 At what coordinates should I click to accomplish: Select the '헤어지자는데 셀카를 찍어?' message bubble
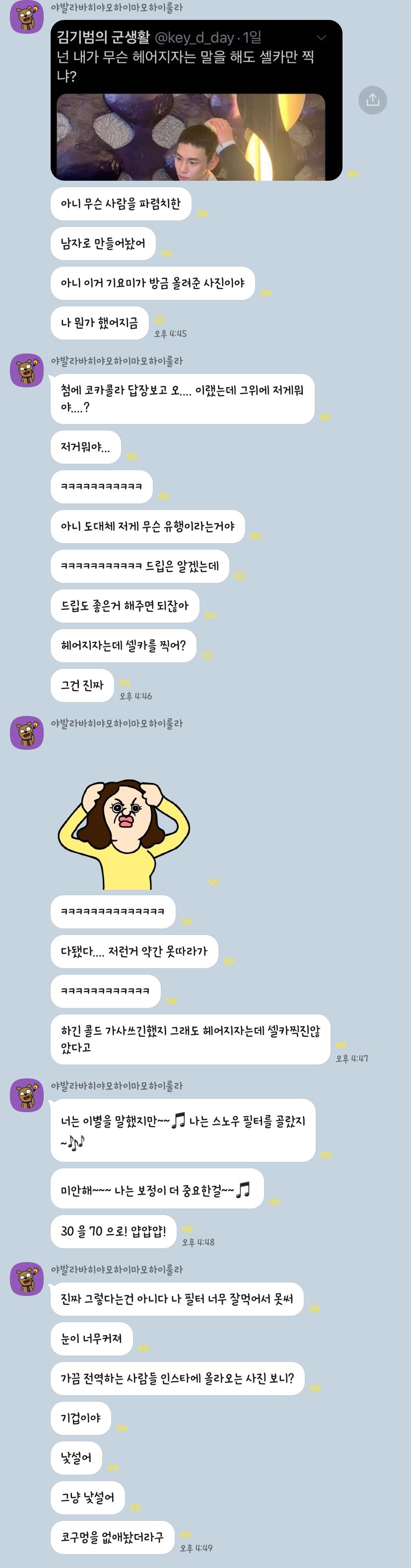123,645
